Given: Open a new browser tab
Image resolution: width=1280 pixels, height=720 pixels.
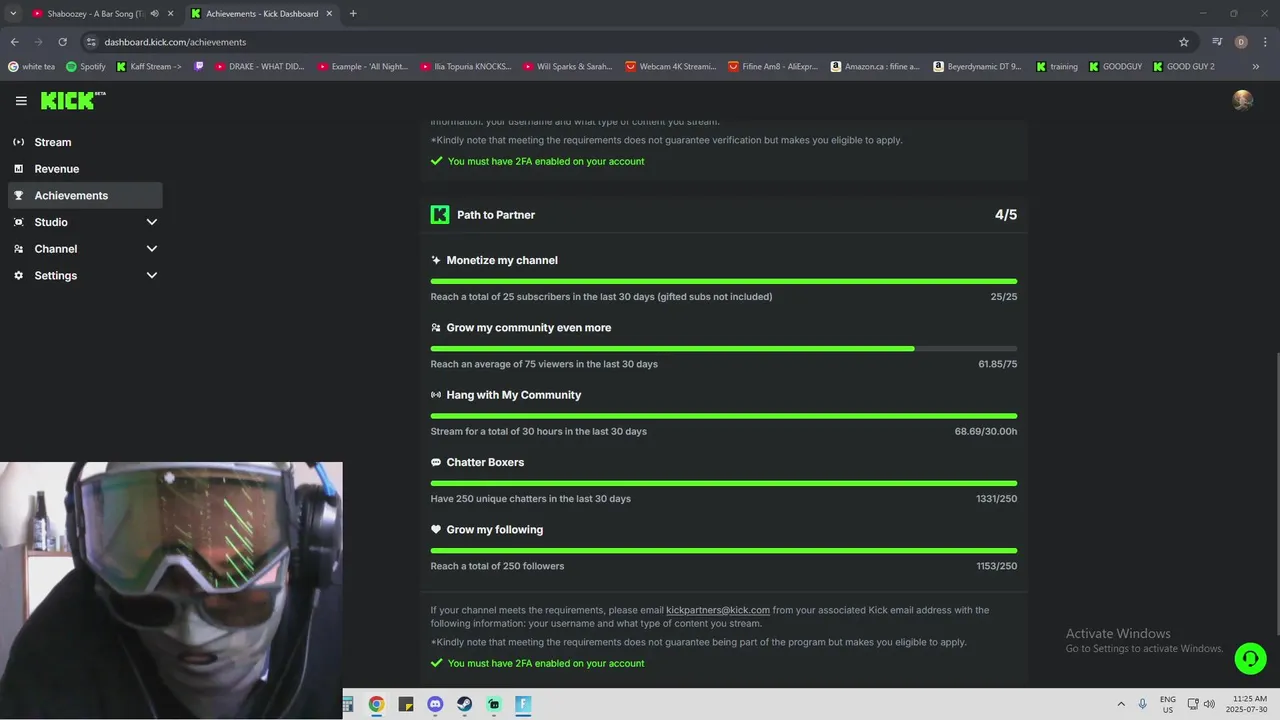Looking at the screenshot, I should point(353,14).
